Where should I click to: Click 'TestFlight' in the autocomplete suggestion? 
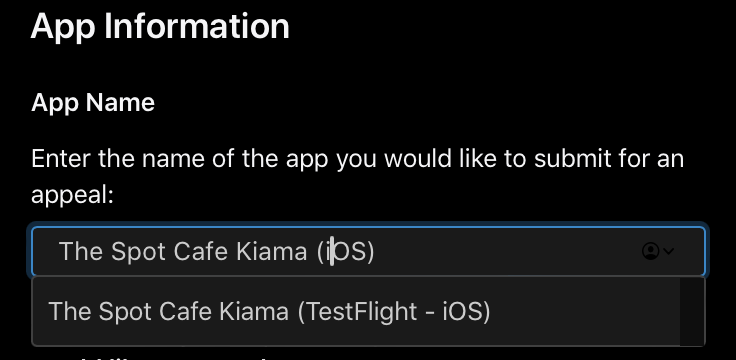(361, 312)
